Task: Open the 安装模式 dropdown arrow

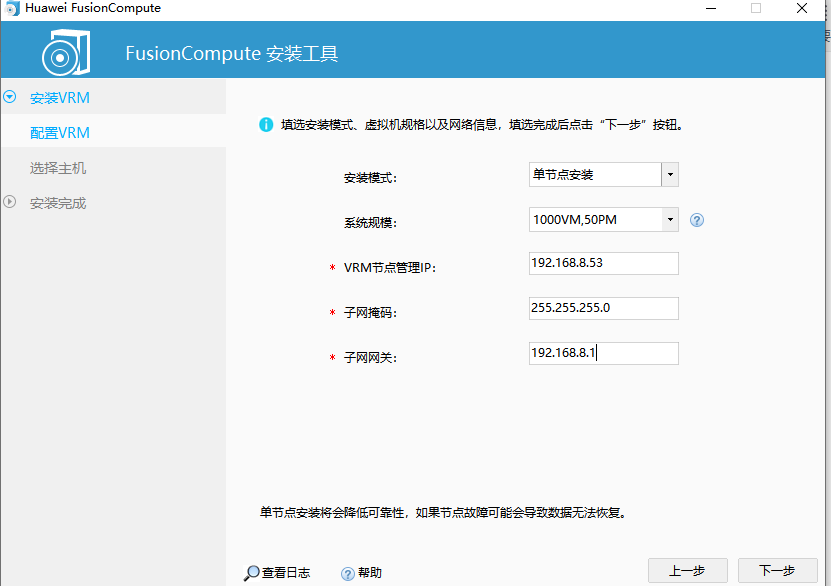Action: pyautogui.click(x=671, y=174)
